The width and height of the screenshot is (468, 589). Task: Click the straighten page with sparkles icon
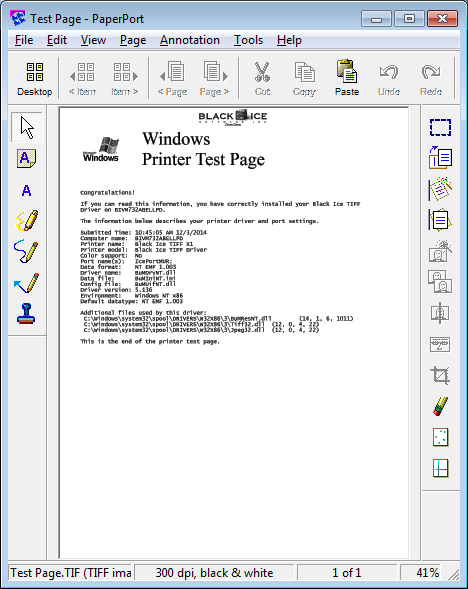440,189
